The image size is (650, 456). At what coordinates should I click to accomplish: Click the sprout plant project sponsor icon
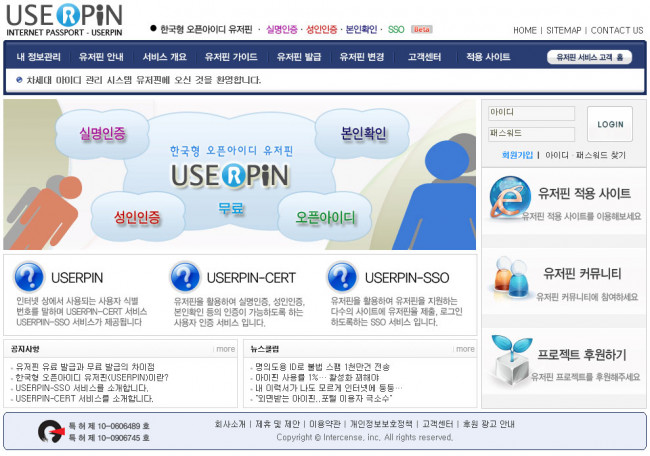511,360
